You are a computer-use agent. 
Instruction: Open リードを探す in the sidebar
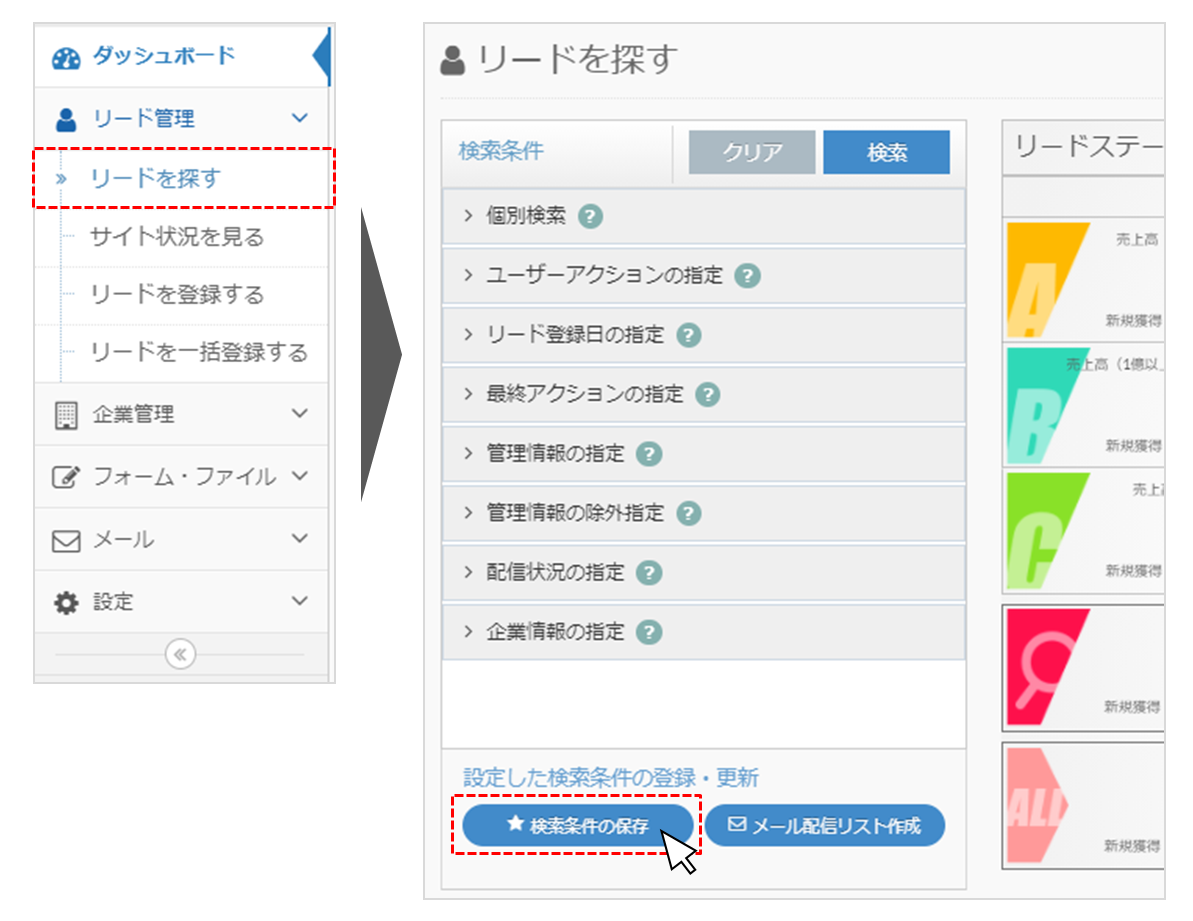point(183,178)
